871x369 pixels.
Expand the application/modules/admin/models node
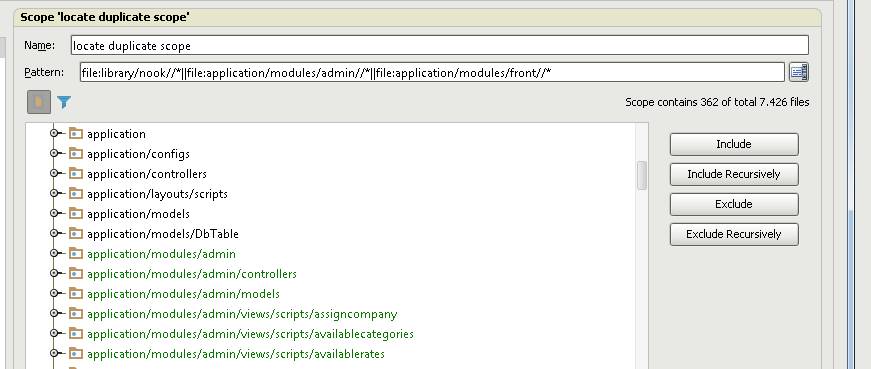(54, 293)
